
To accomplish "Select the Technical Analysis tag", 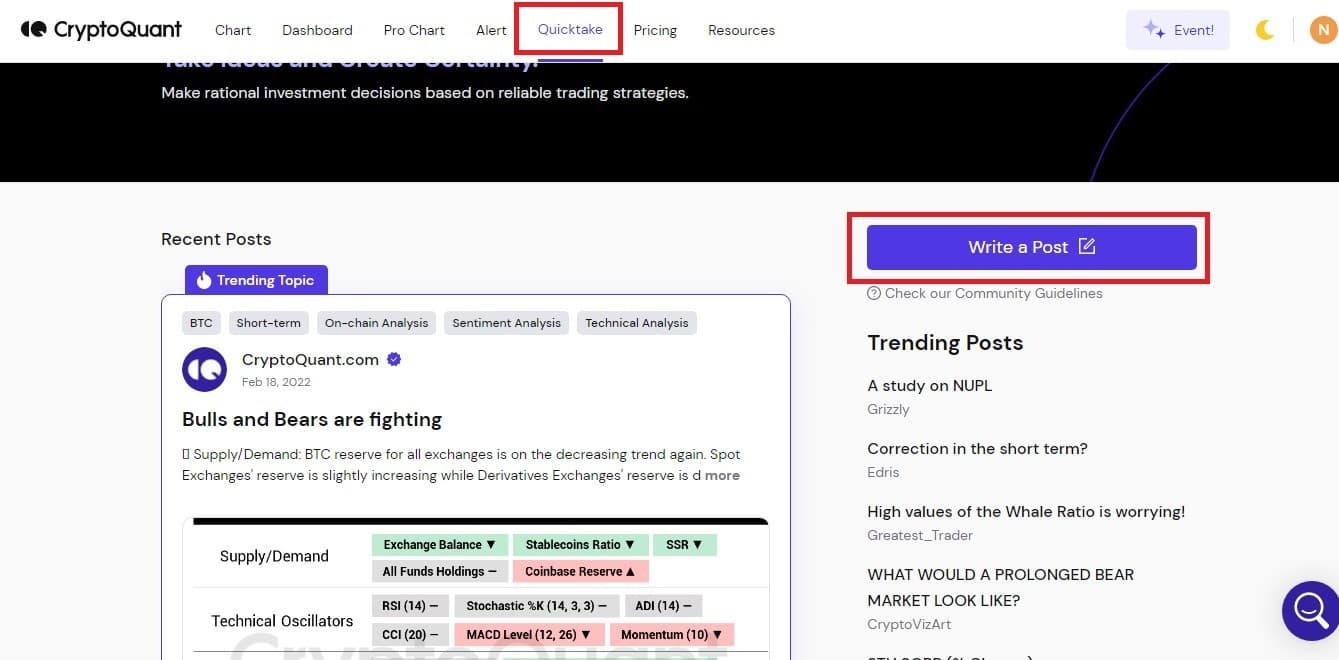I will pyautogui.click(x=637, y=323).
